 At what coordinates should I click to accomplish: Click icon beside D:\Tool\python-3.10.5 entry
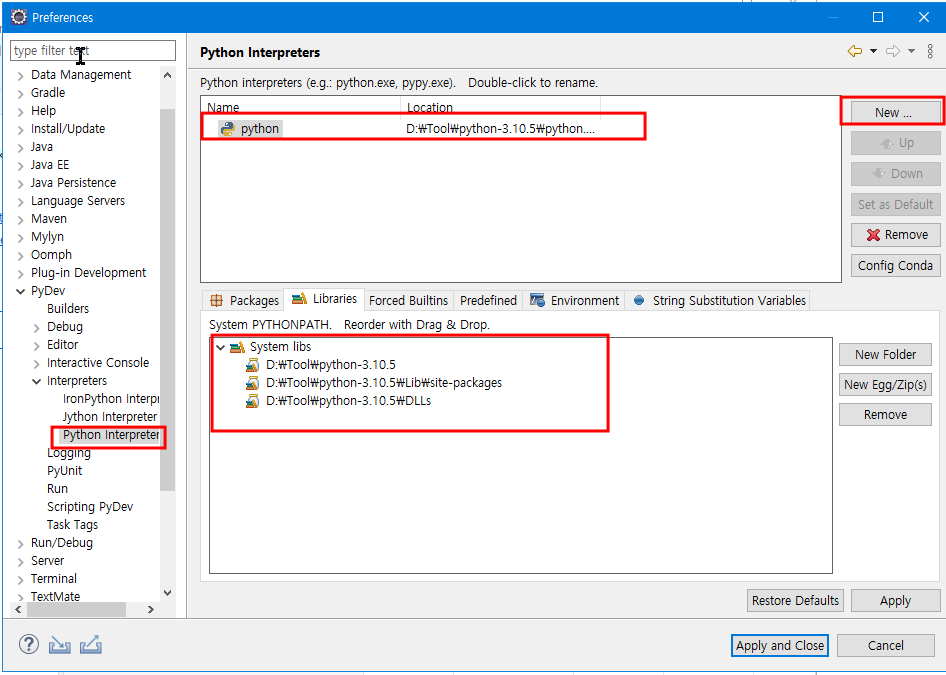[252, 365]
